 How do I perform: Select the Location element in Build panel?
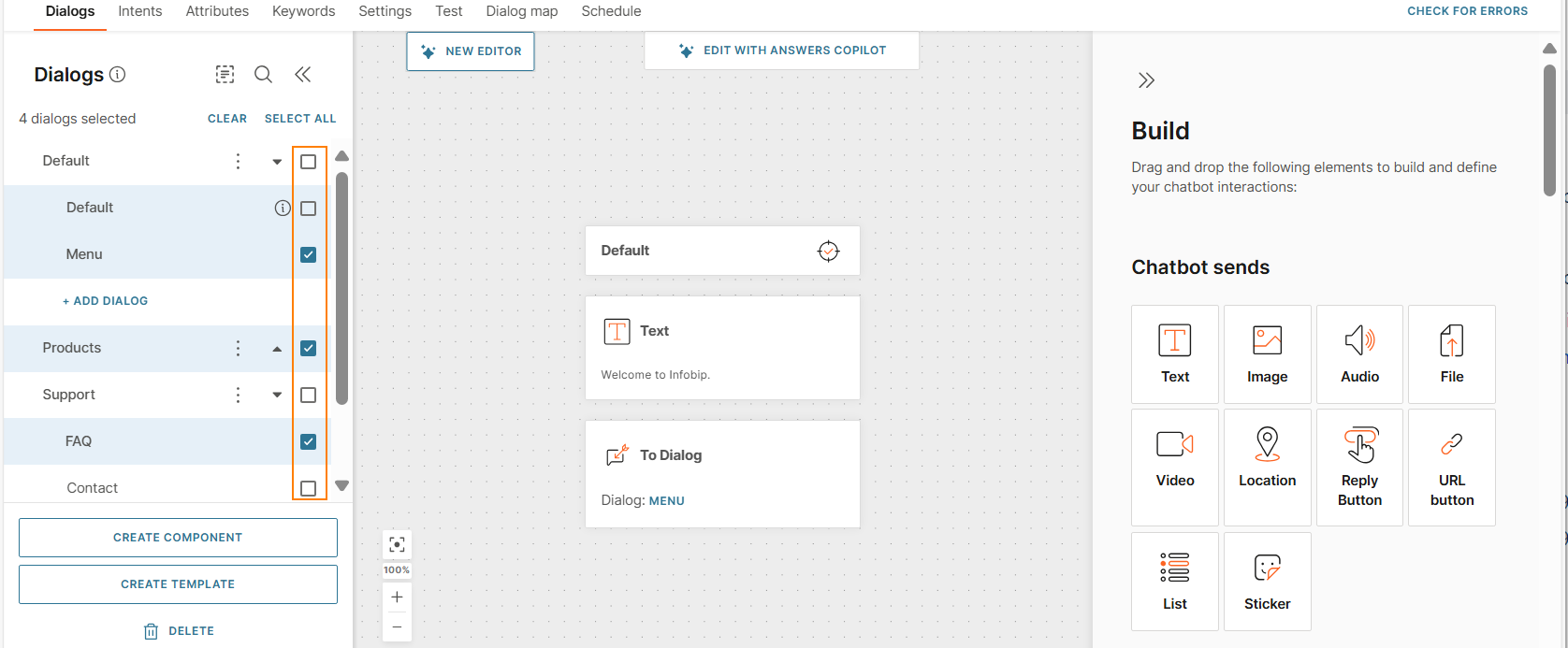(x=1267, y=467)
